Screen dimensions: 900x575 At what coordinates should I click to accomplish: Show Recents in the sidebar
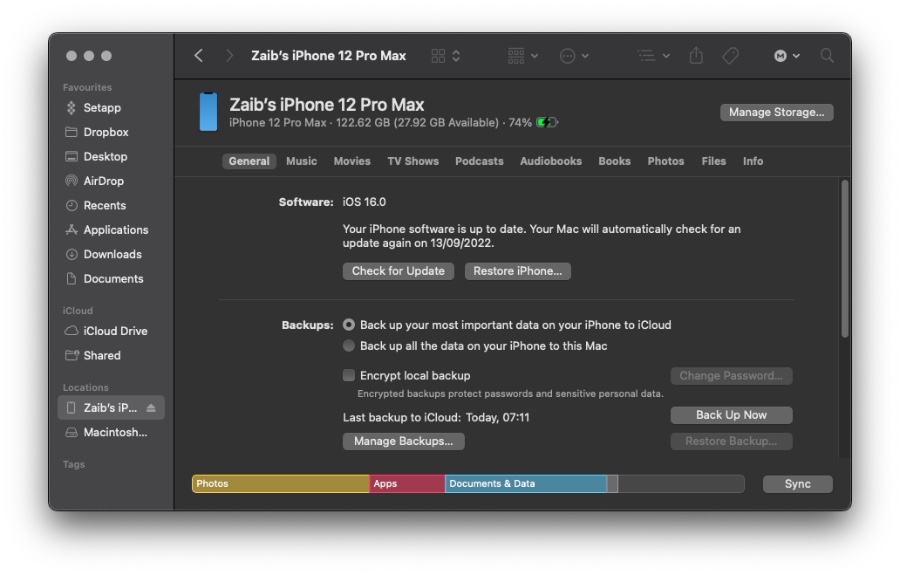coord(104,205)
